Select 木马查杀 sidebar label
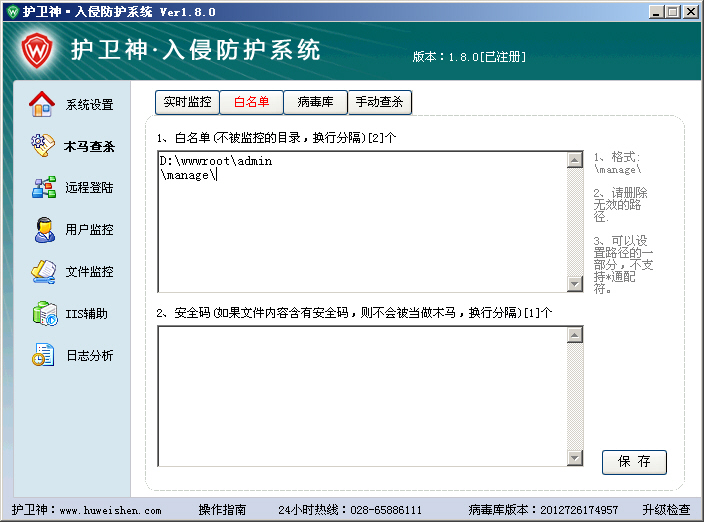Viewport: 704px width, 522px height. (x=89, y=146)
